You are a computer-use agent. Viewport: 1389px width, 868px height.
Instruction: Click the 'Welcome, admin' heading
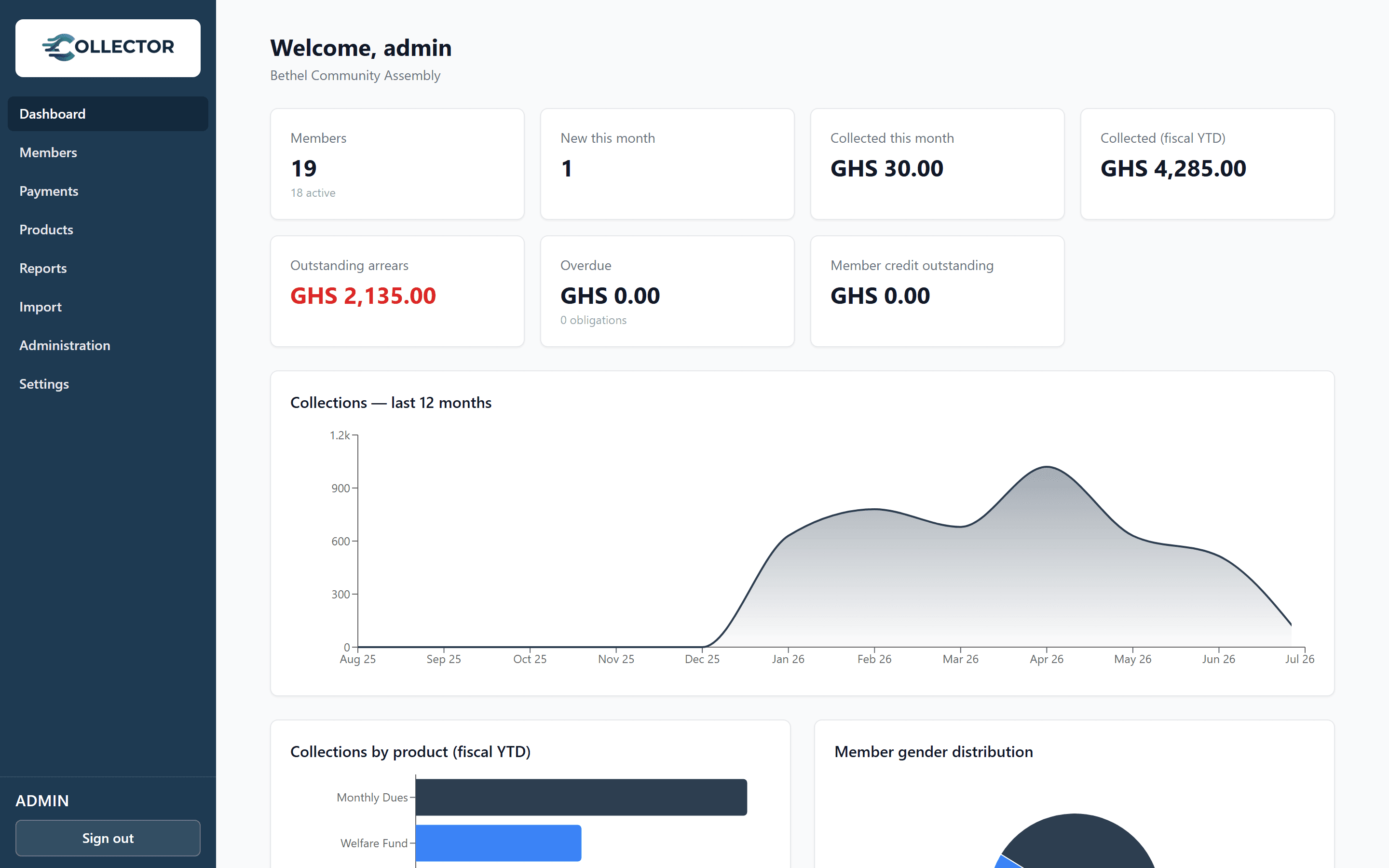[x=360, y=48]
